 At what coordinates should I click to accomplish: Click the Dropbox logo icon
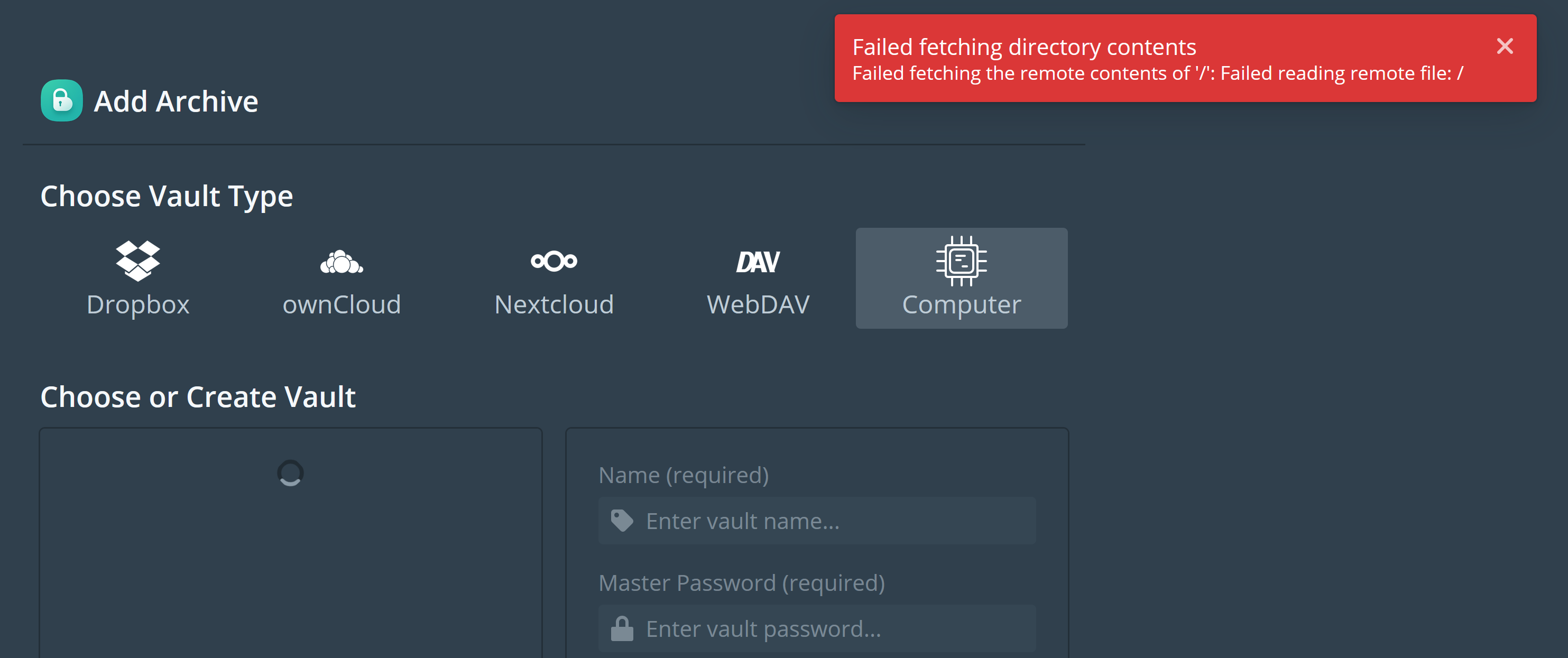pos(137,261)
